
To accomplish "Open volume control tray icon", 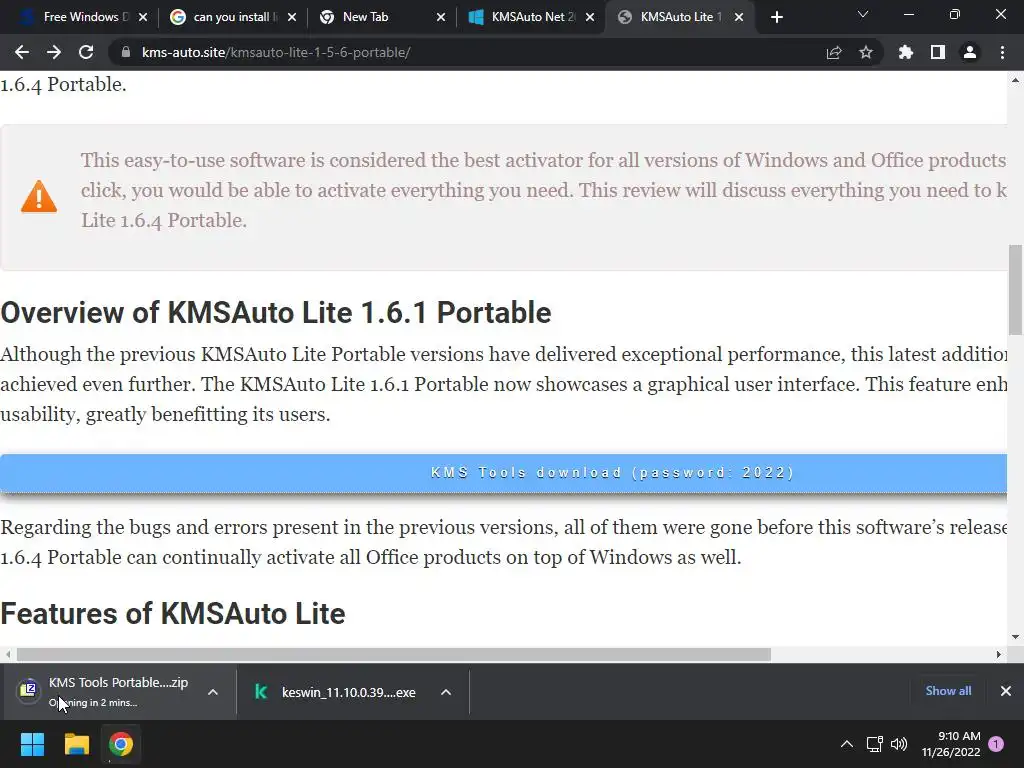I will [x=899, y=744].
